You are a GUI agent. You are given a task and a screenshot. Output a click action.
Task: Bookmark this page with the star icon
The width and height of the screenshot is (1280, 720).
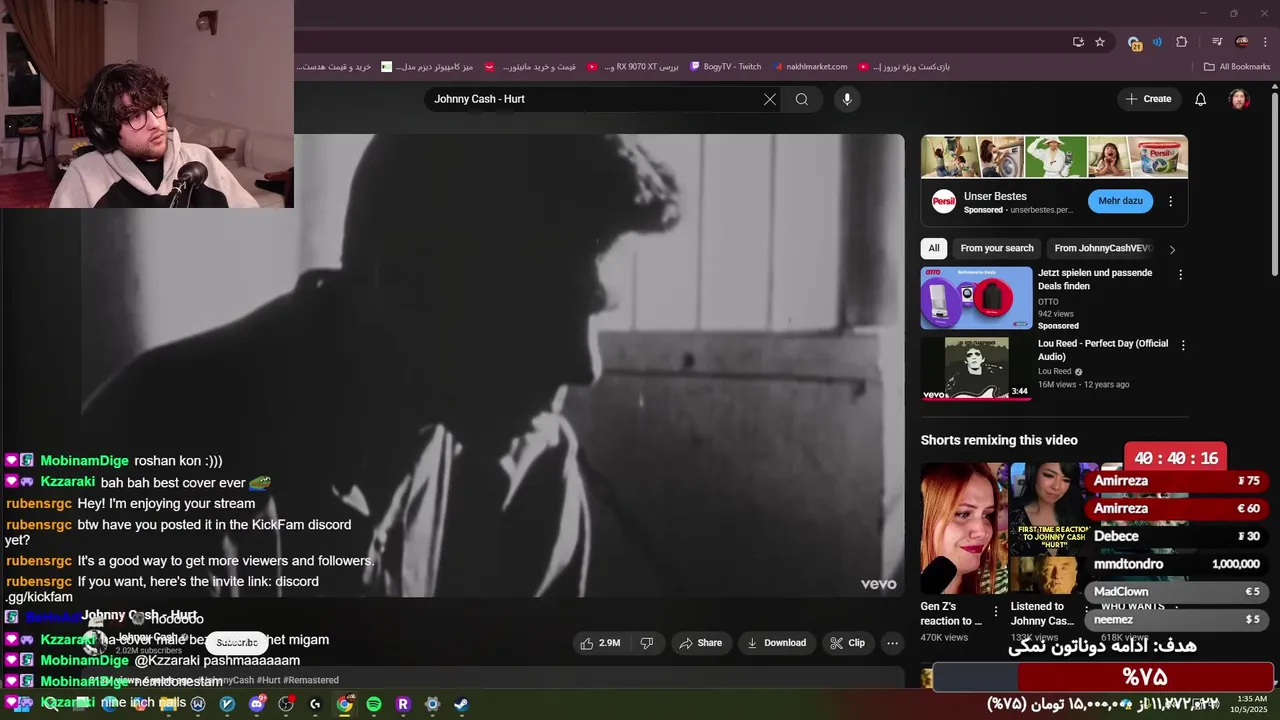pos(1100,42)
